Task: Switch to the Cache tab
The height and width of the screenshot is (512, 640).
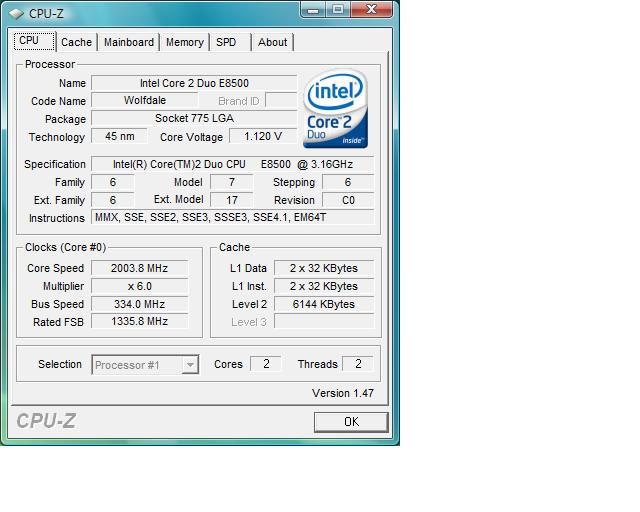Action: click(x=76, y=42)
